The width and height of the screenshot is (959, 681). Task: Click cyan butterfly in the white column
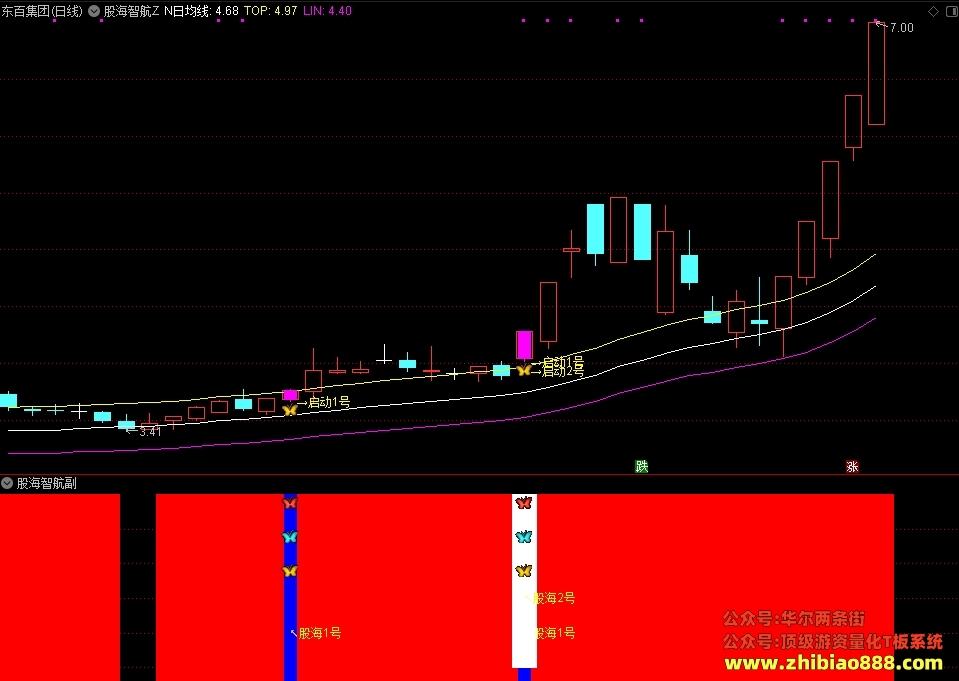(x=524, y=537)
